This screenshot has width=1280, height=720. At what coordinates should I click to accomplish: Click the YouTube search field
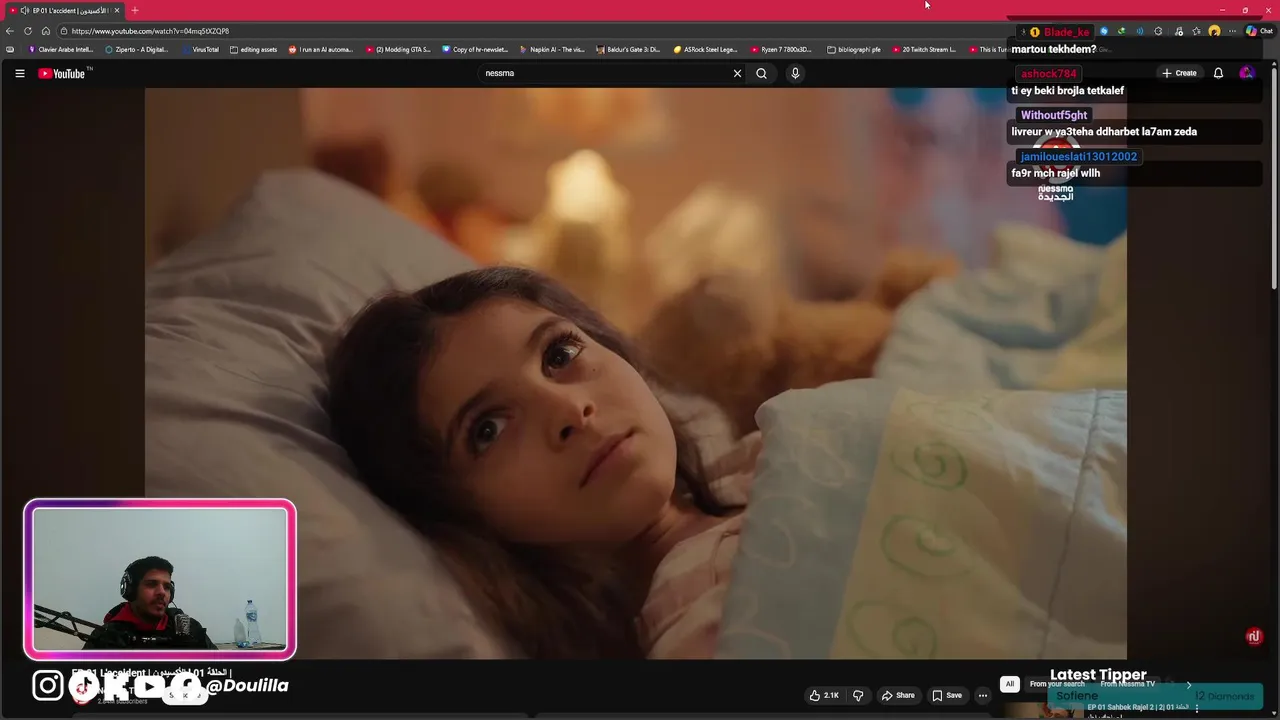point(605,73)
